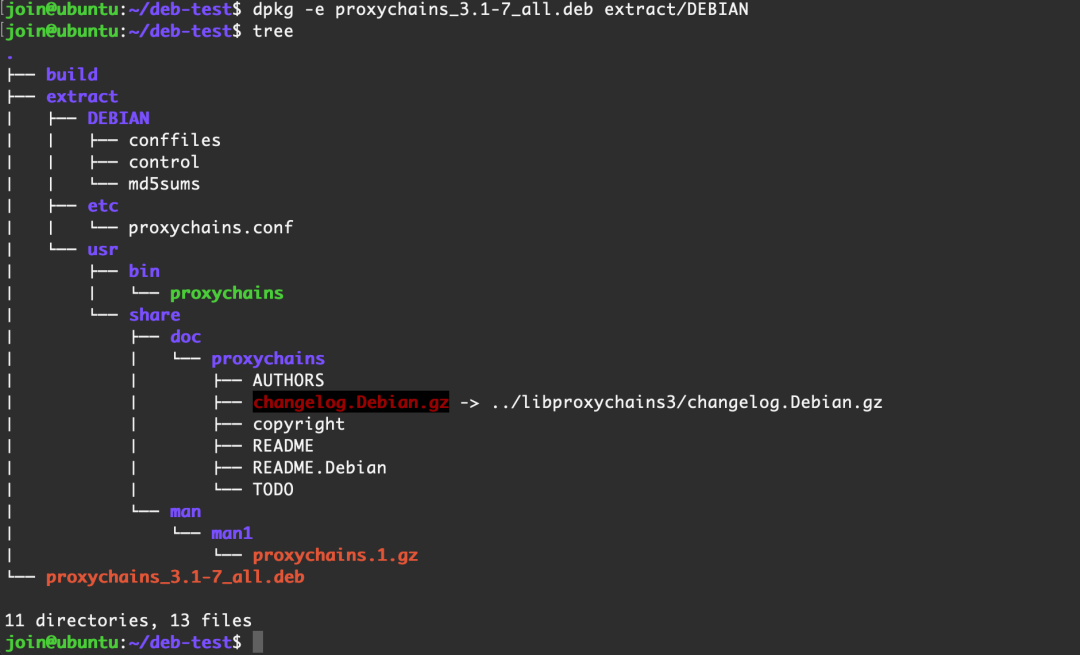1080x655 pixels.
Task: Click the 'proxychains_3.1-7_all.deb' entry in the tree
Action: point(175,577)
